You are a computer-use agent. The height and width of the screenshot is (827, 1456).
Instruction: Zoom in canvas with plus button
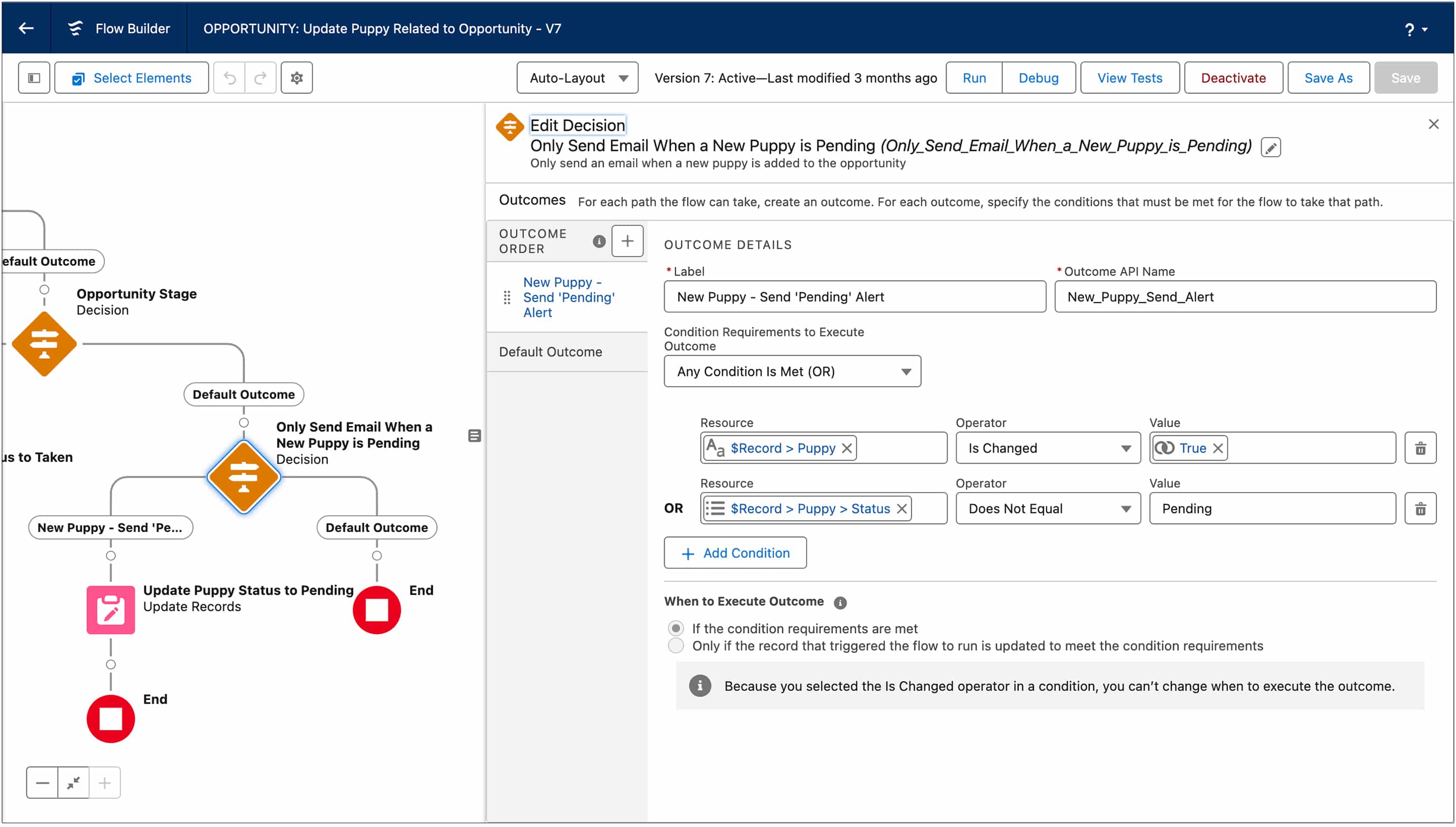[x=105, y=783]
